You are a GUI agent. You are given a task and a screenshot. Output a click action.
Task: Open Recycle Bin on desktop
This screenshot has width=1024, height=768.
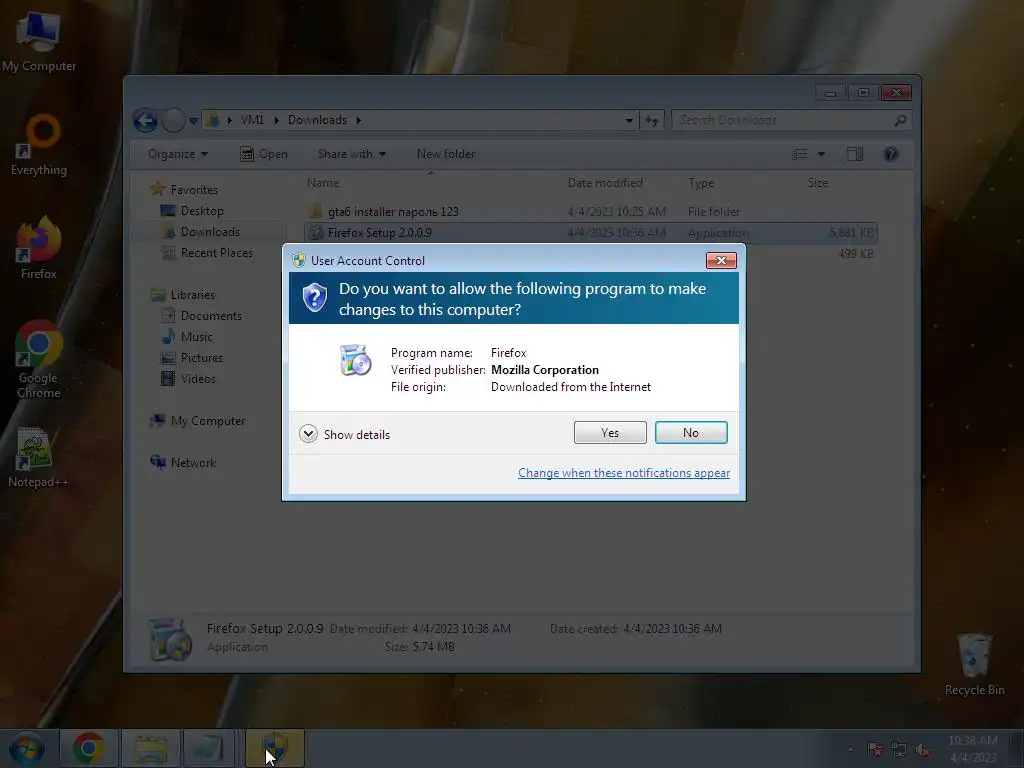click(x=974, y=665)
